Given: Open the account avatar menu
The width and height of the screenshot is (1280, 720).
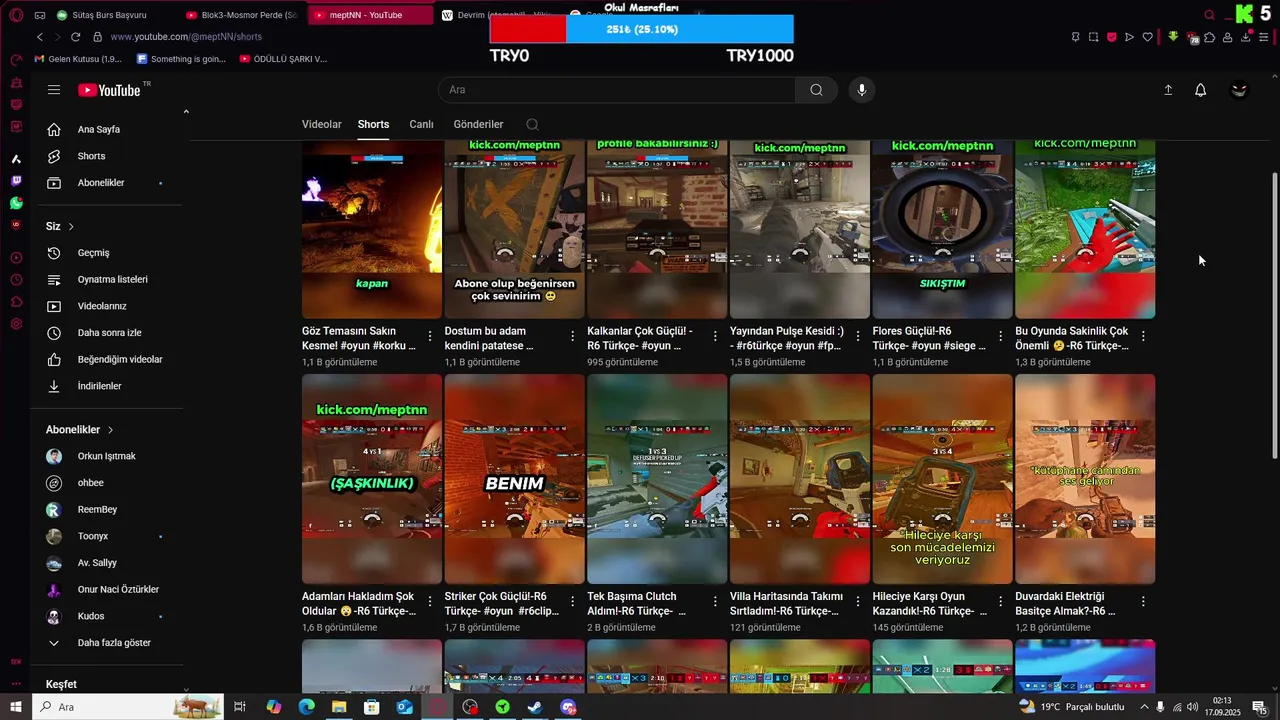Looking at the screenshot, I should click(1239, 90).
